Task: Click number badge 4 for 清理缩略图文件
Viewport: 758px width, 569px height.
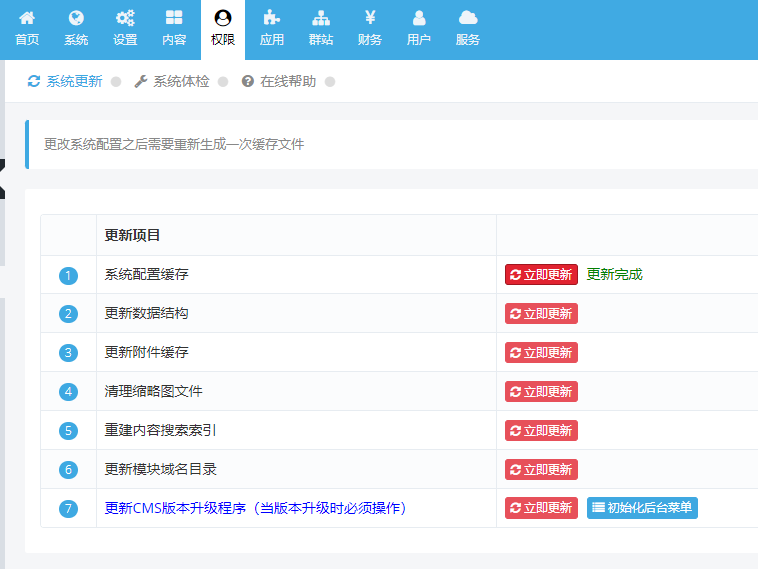Action: (68, 392)
